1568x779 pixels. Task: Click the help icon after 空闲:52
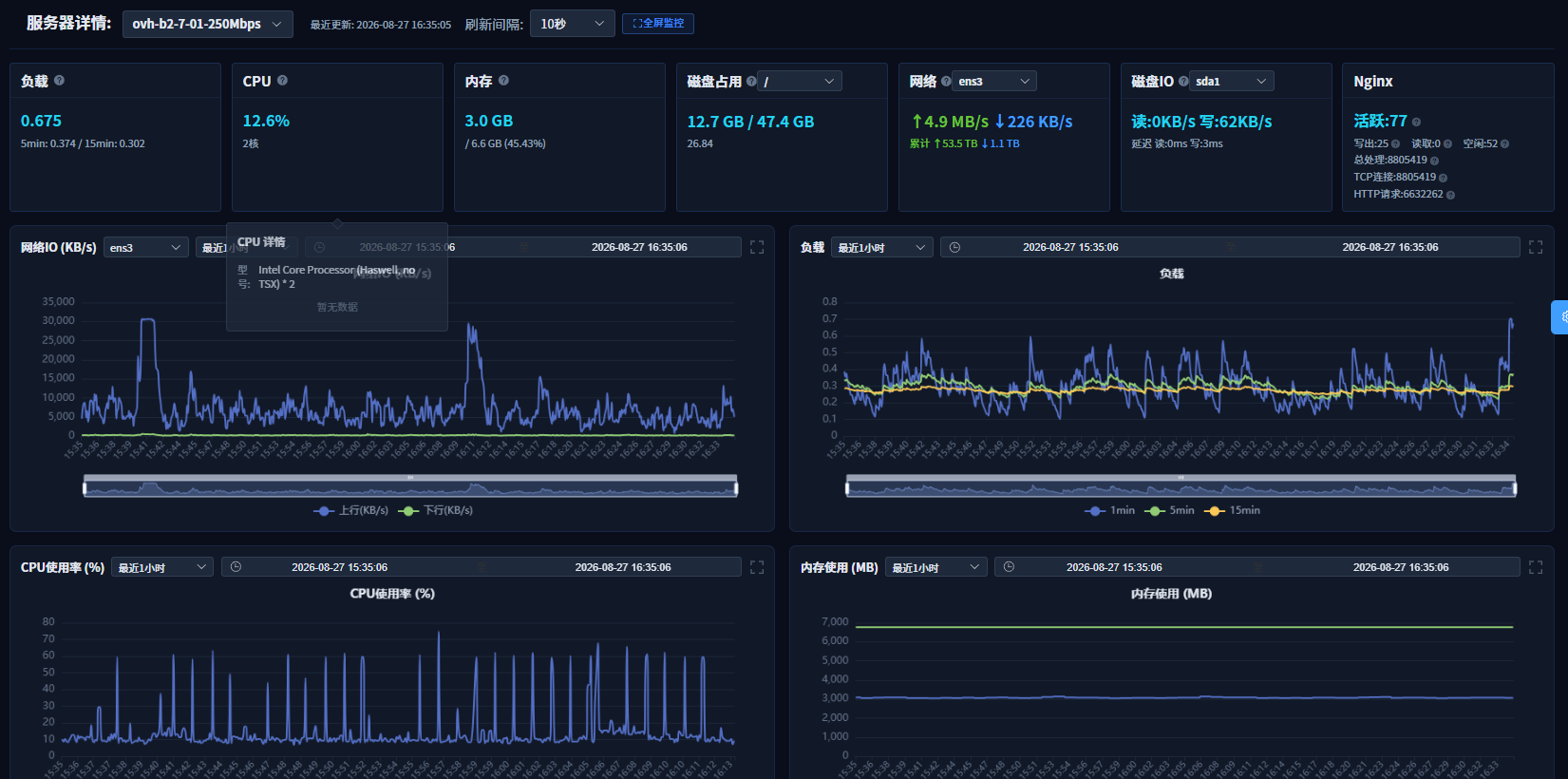(1504, 144)
